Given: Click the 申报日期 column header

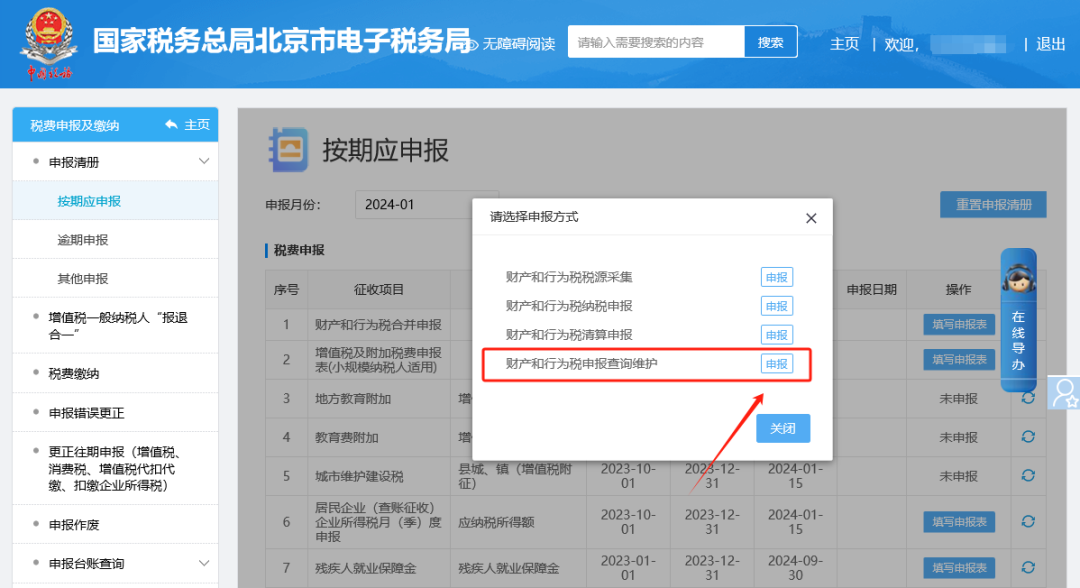Looking at the screenshot, I should click(x=871, y=289).
